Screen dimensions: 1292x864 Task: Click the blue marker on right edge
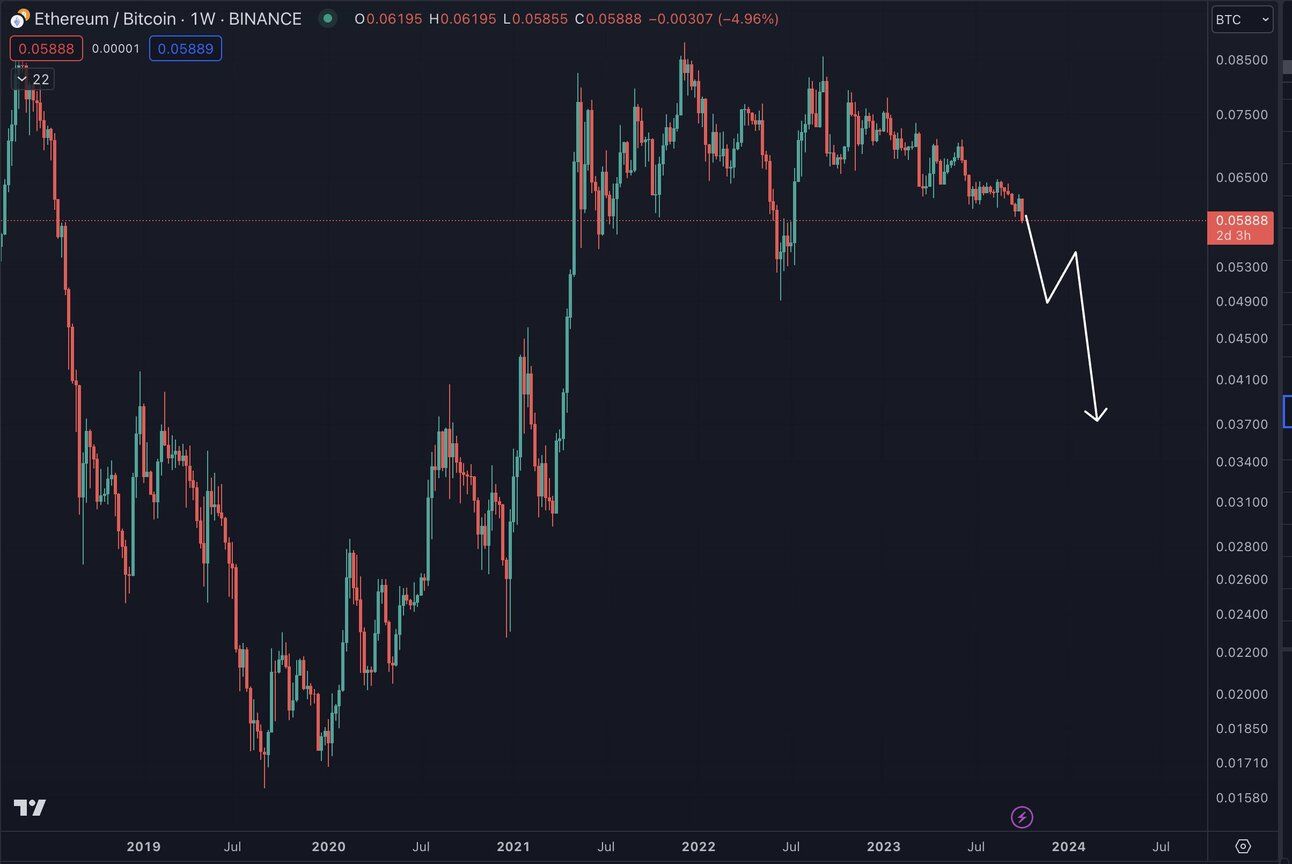[x=1288, y=412]
